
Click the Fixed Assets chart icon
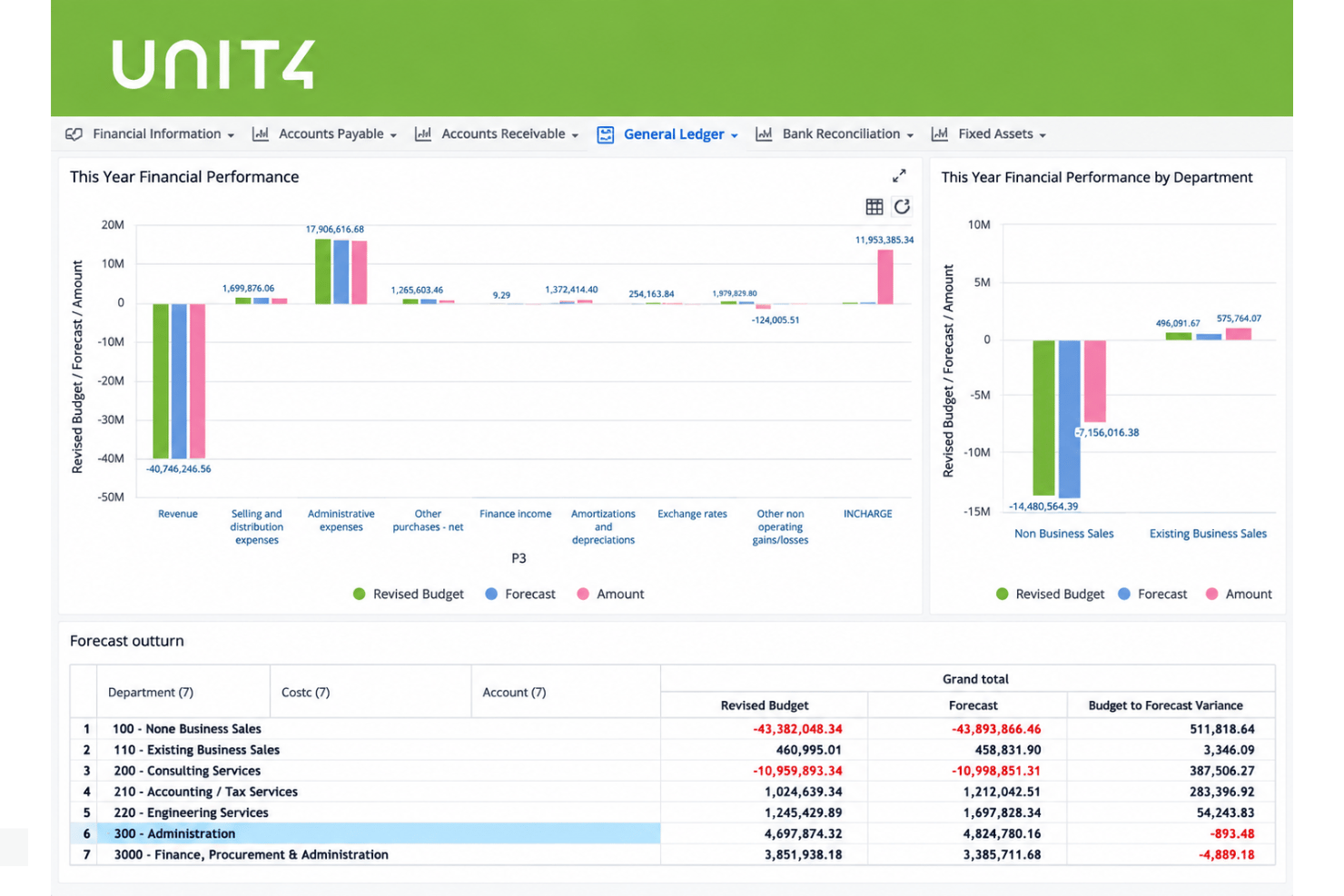click(x=940, y=134)
